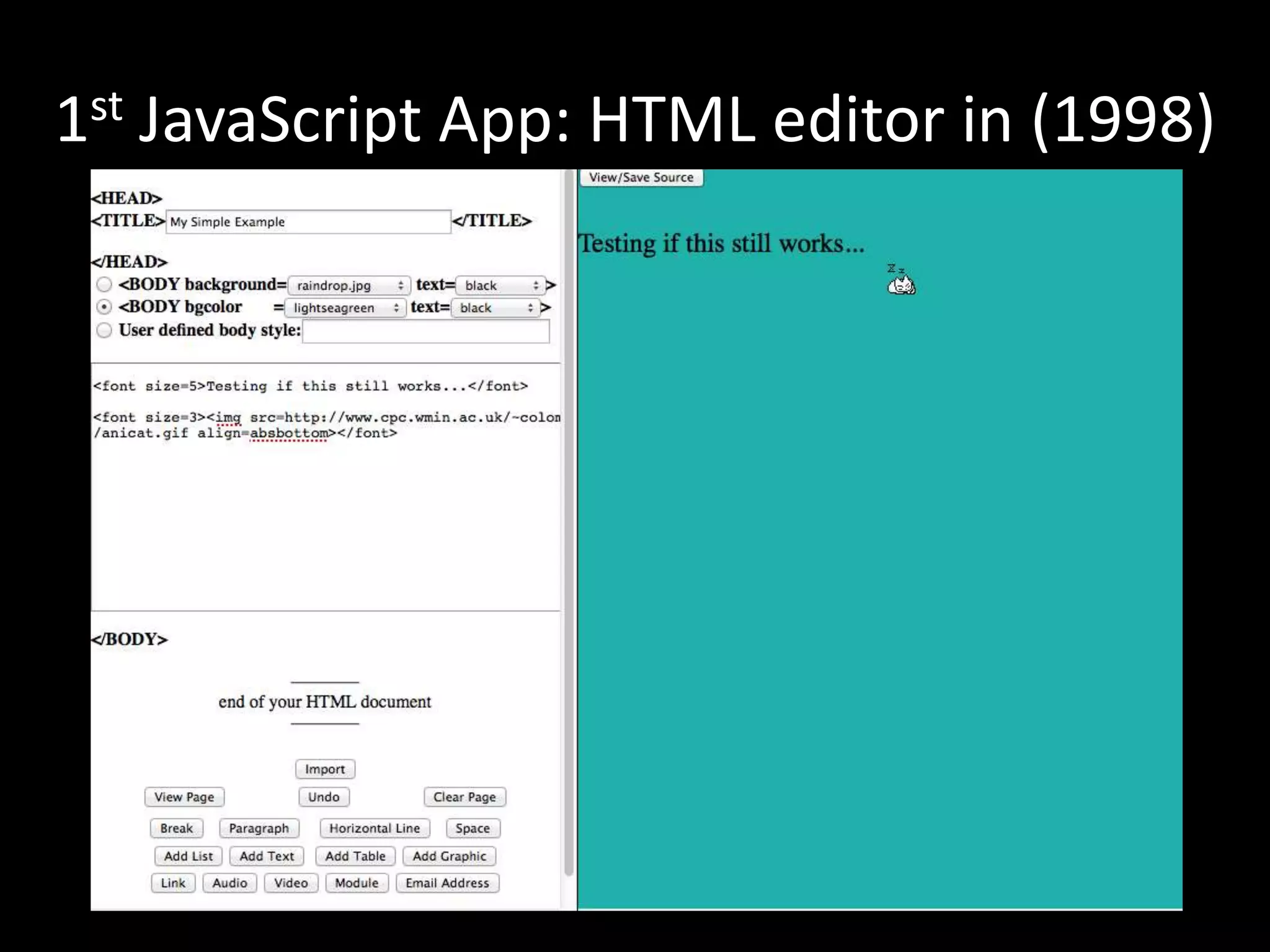
Task: Insert a Paragraph tag
Action: [x=259, y=829]
